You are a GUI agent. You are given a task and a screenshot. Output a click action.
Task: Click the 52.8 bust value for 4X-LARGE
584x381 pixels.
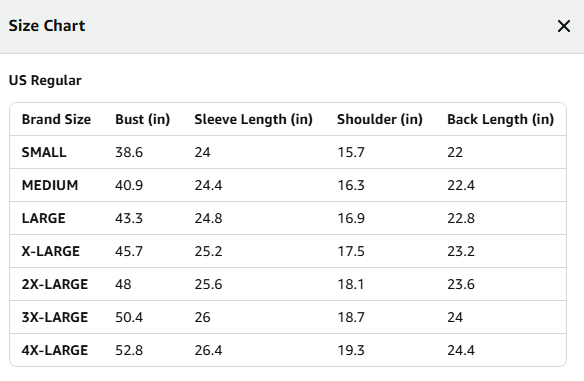(129, 350)
